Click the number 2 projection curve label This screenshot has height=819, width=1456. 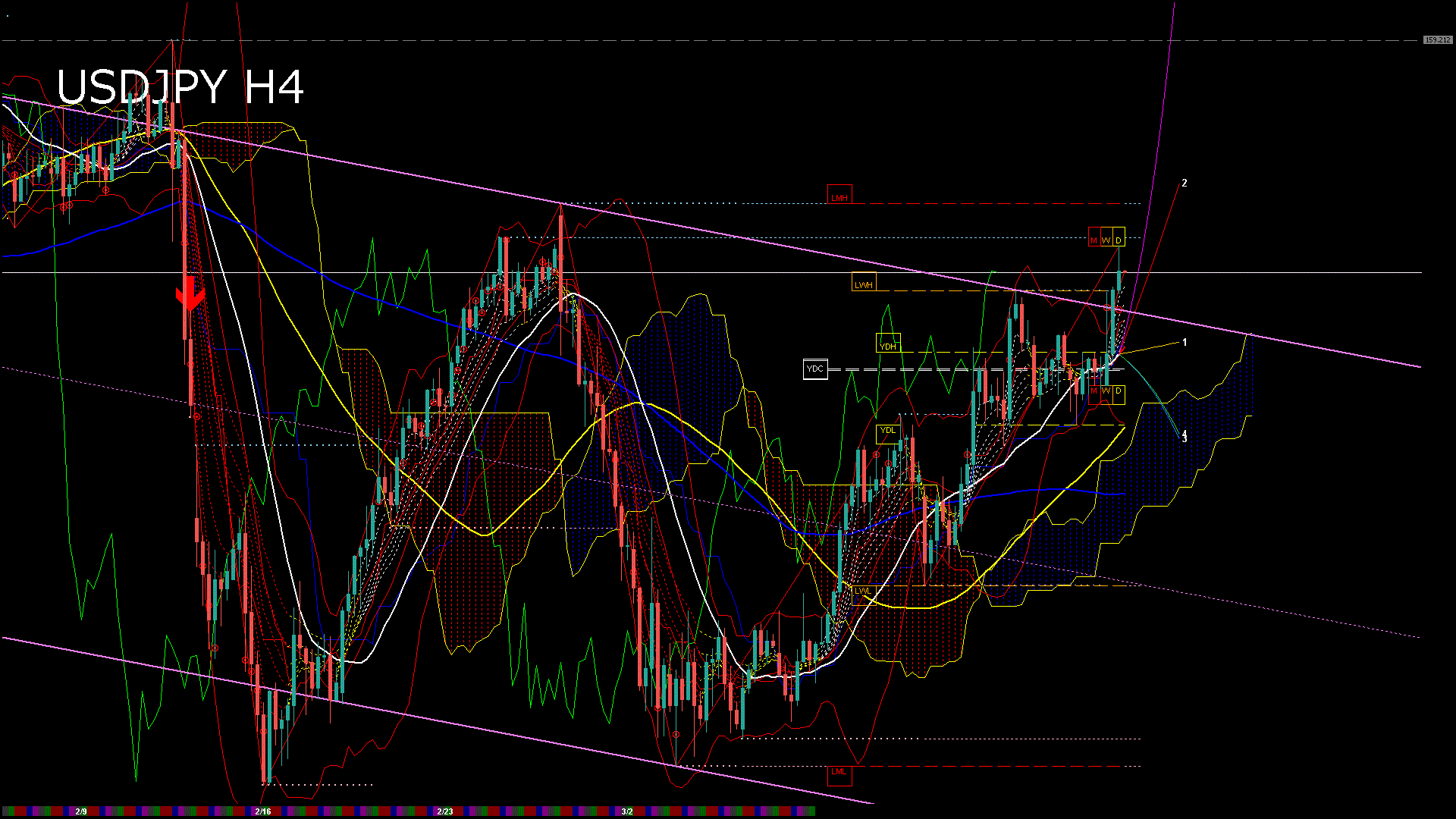(1185, 184)
